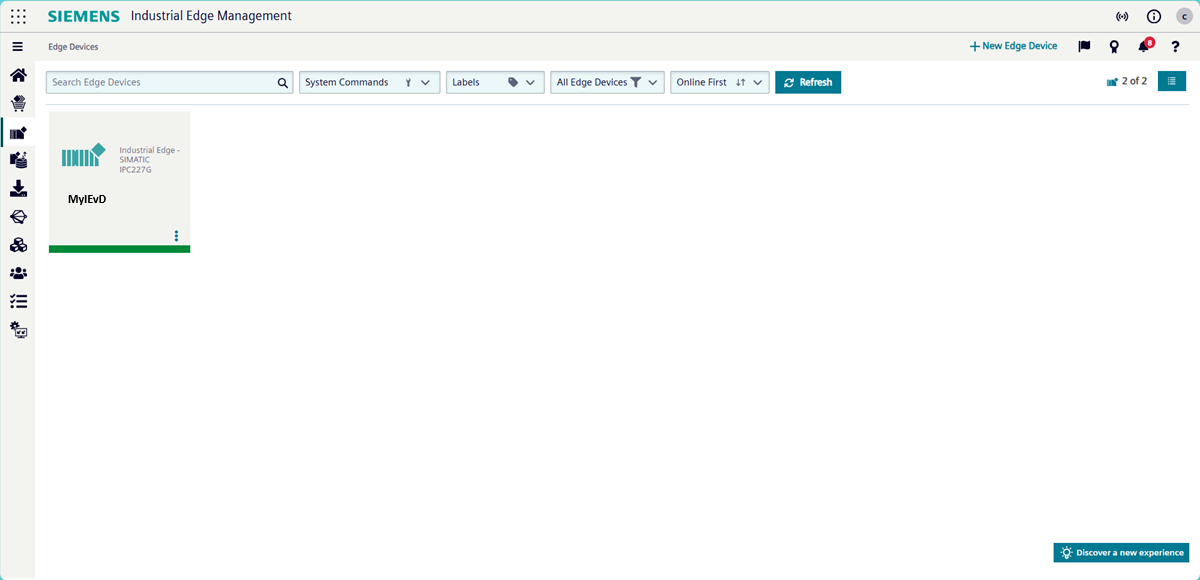The height and width of the screenshot is (580, 1200).
Task: Open the Downloads section in the sidebar
Action: pos(17,188)
